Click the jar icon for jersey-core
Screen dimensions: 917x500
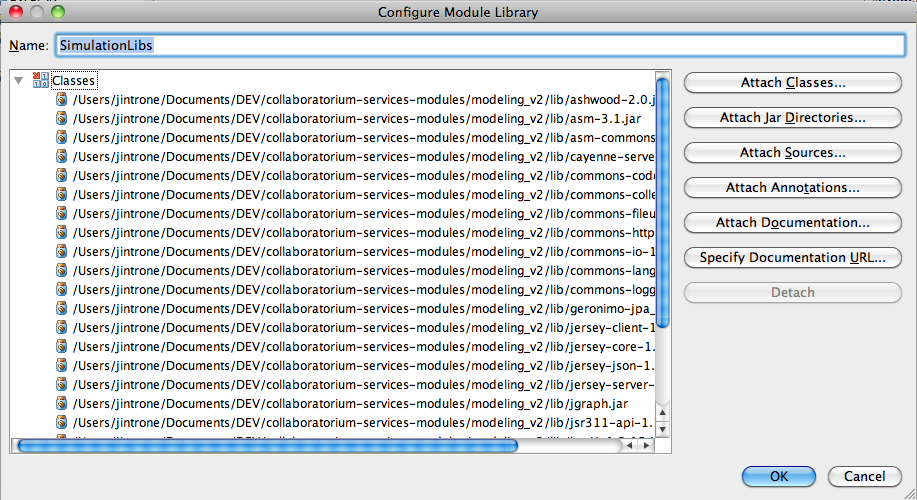61,347
